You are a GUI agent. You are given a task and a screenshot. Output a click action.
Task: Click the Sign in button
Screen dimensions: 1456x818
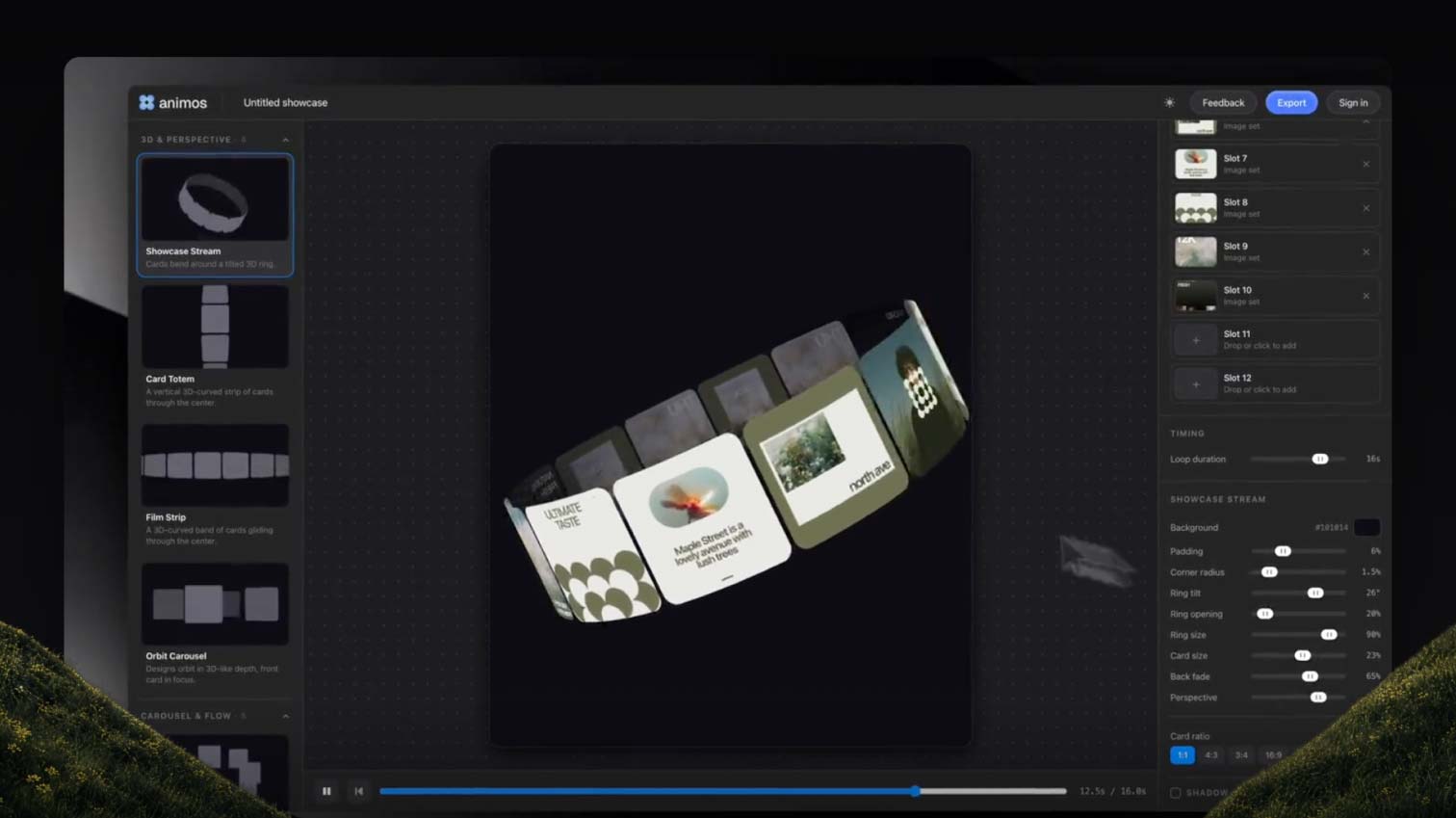coord(1353,102)
